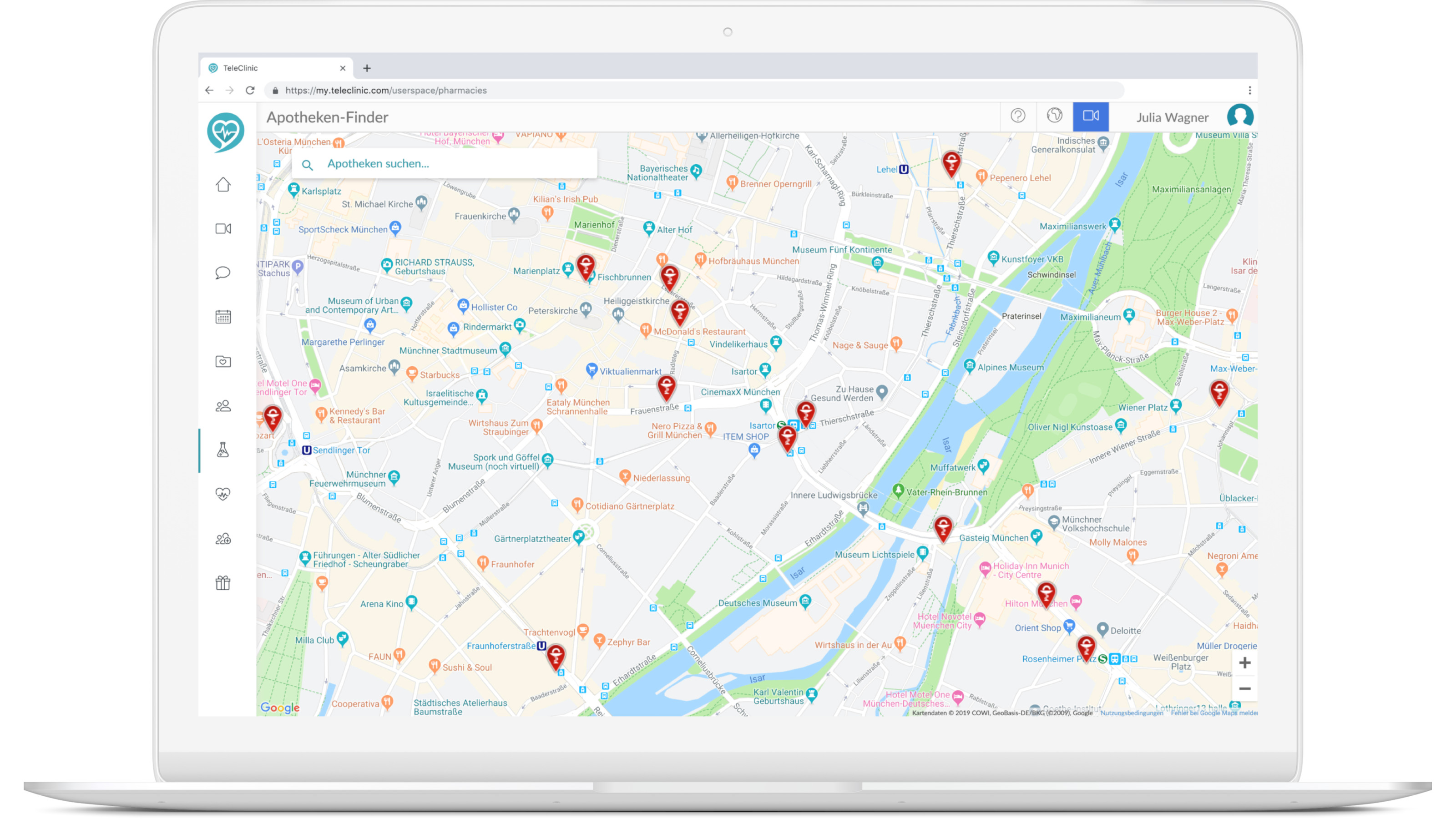
Task: Click the heartbeat sidebar icon
Action: coord(222,494)
